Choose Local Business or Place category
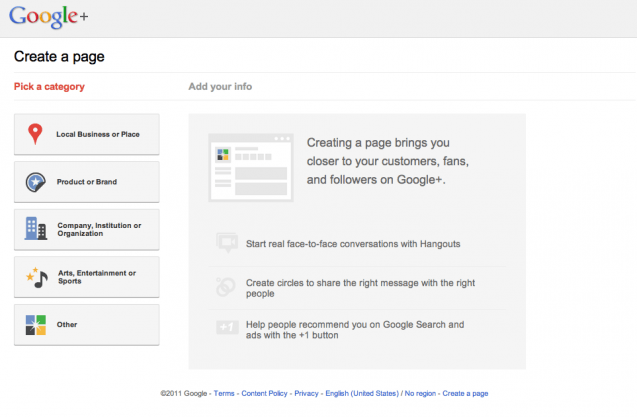This screenshot has width=637, height=417. [x=87, y=134]
